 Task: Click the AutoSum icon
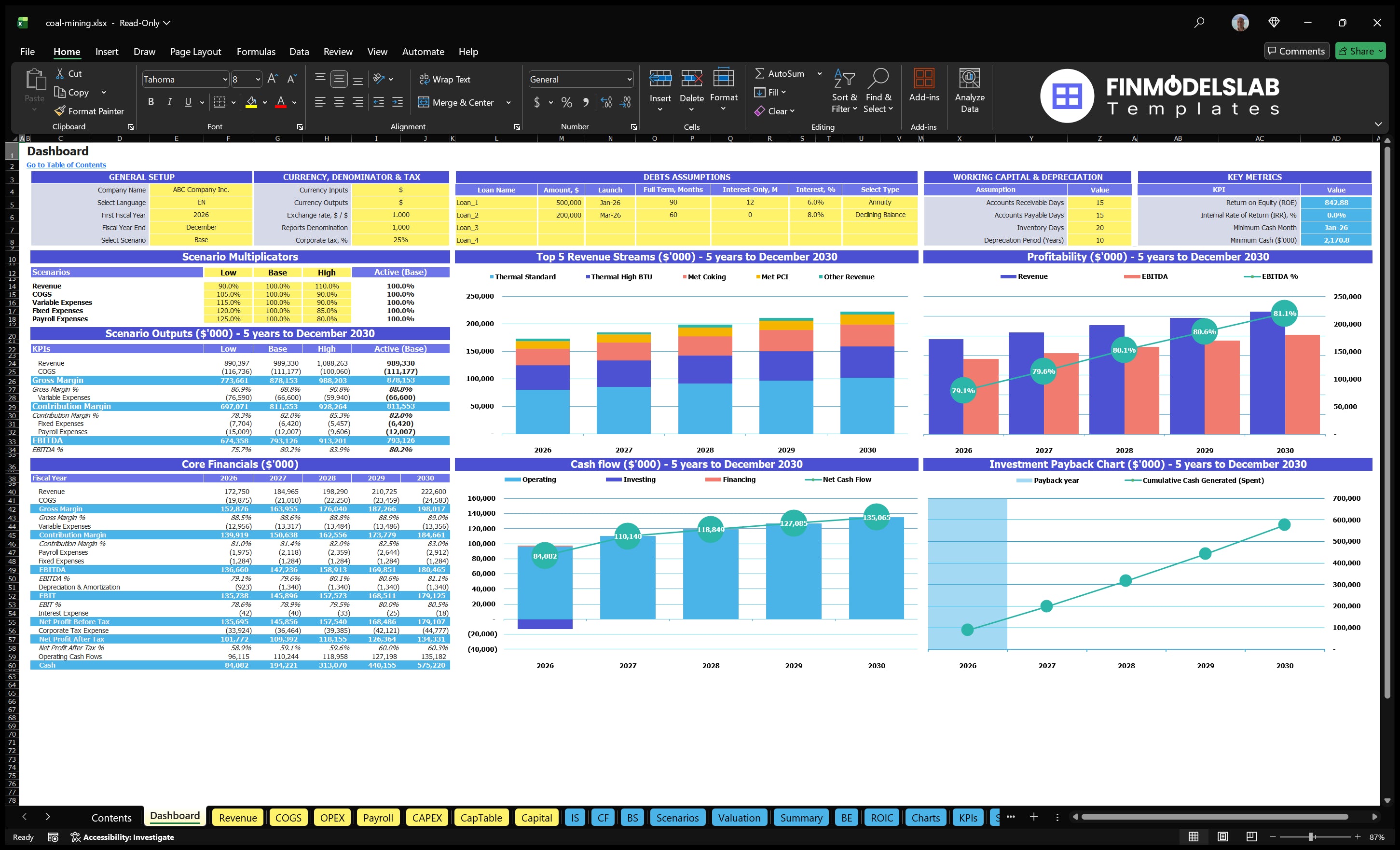coord(760,73)
